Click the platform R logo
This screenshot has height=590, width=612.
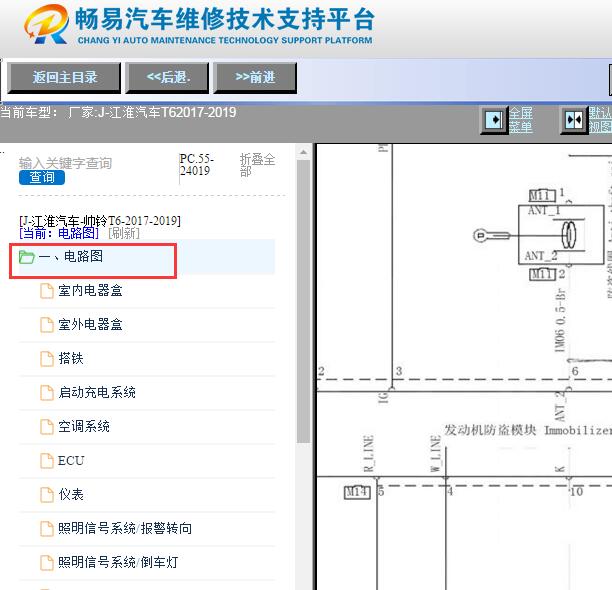(x=47, y=23)
